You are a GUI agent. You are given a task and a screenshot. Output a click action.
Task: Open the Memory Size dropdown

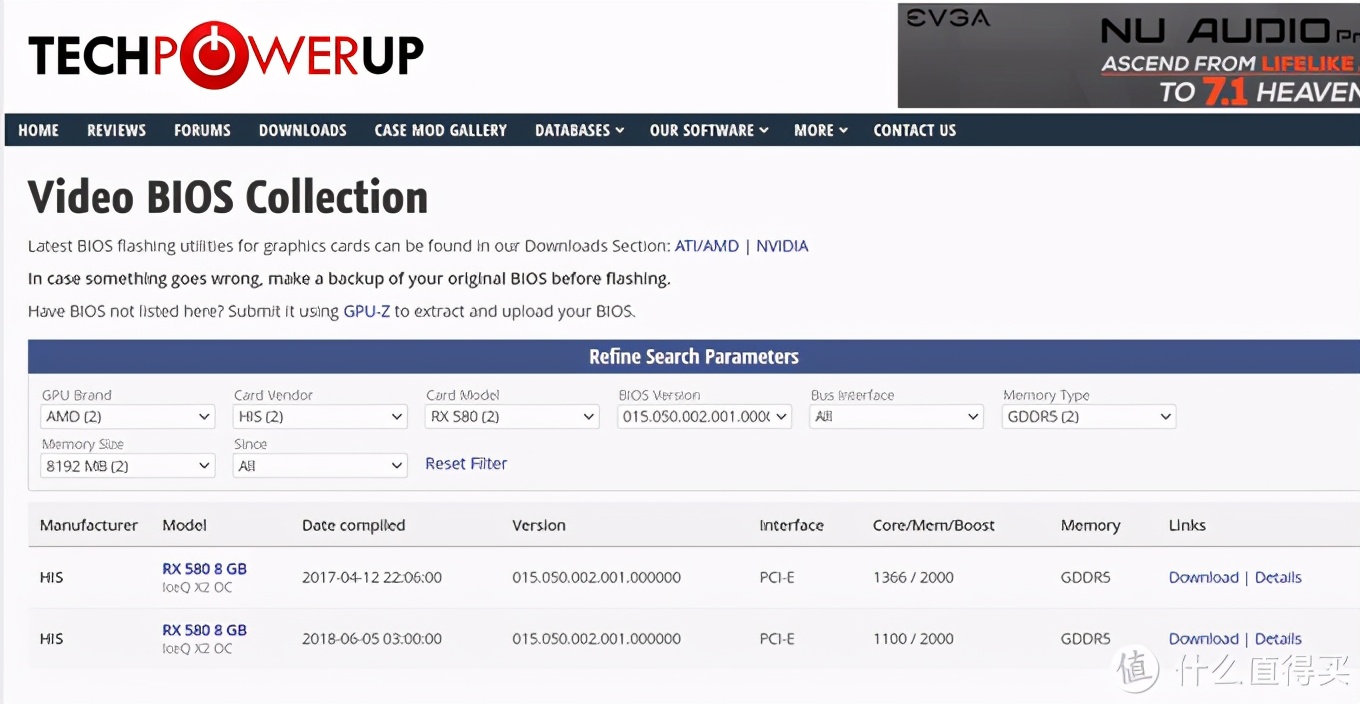[128, 466]
